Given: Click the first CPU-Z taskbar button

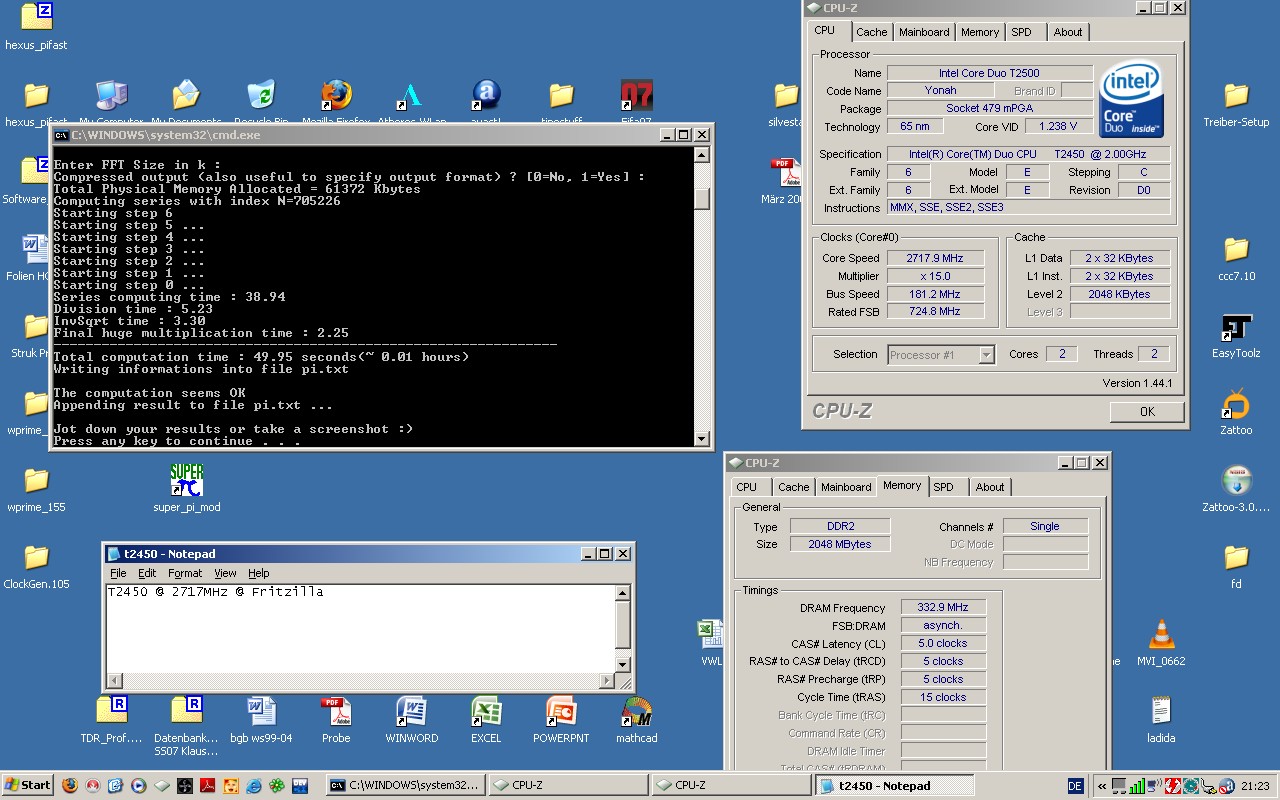Looking at the screenshot, I should (x=568, y=786).
